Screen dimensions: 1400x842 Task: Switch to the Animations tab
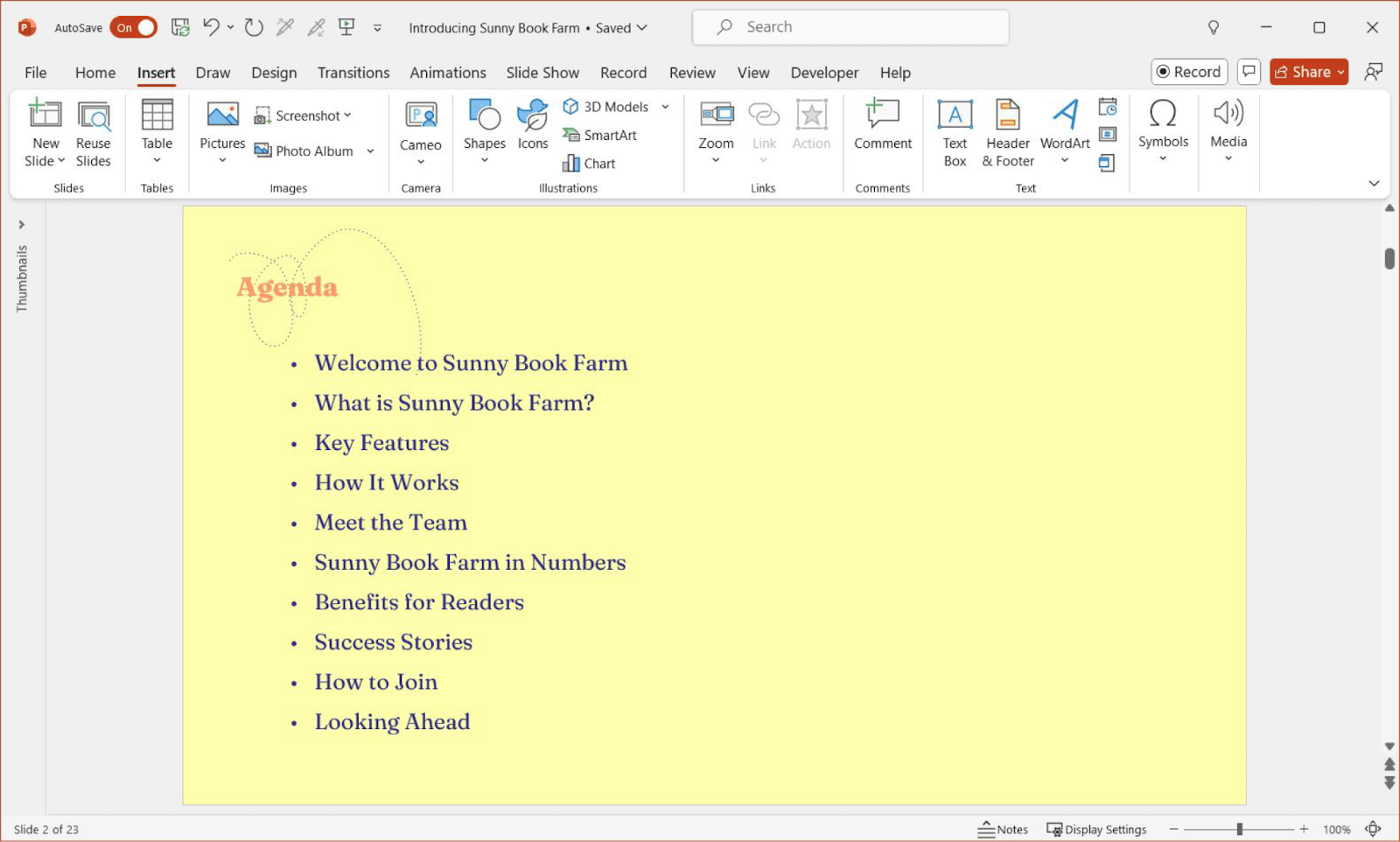[x=448, y=73]
